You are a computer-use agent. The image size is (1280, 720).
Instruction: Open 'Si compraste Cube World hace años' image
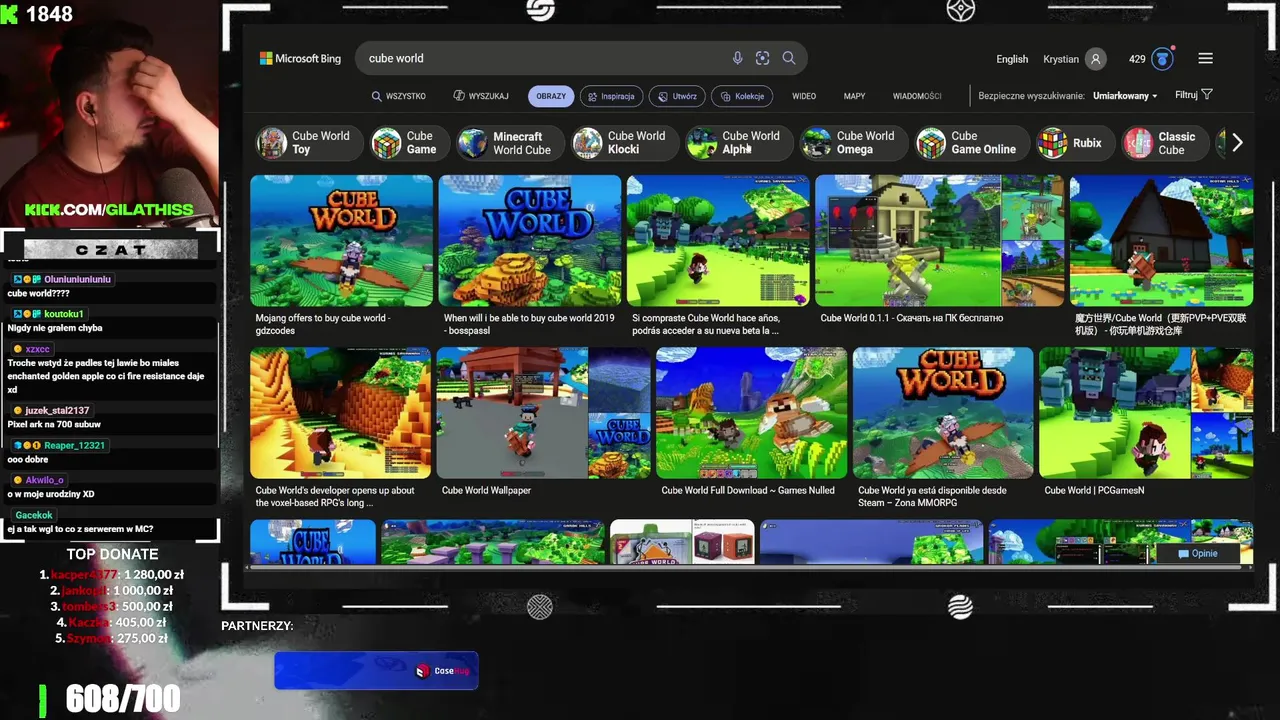pos(718,241)
